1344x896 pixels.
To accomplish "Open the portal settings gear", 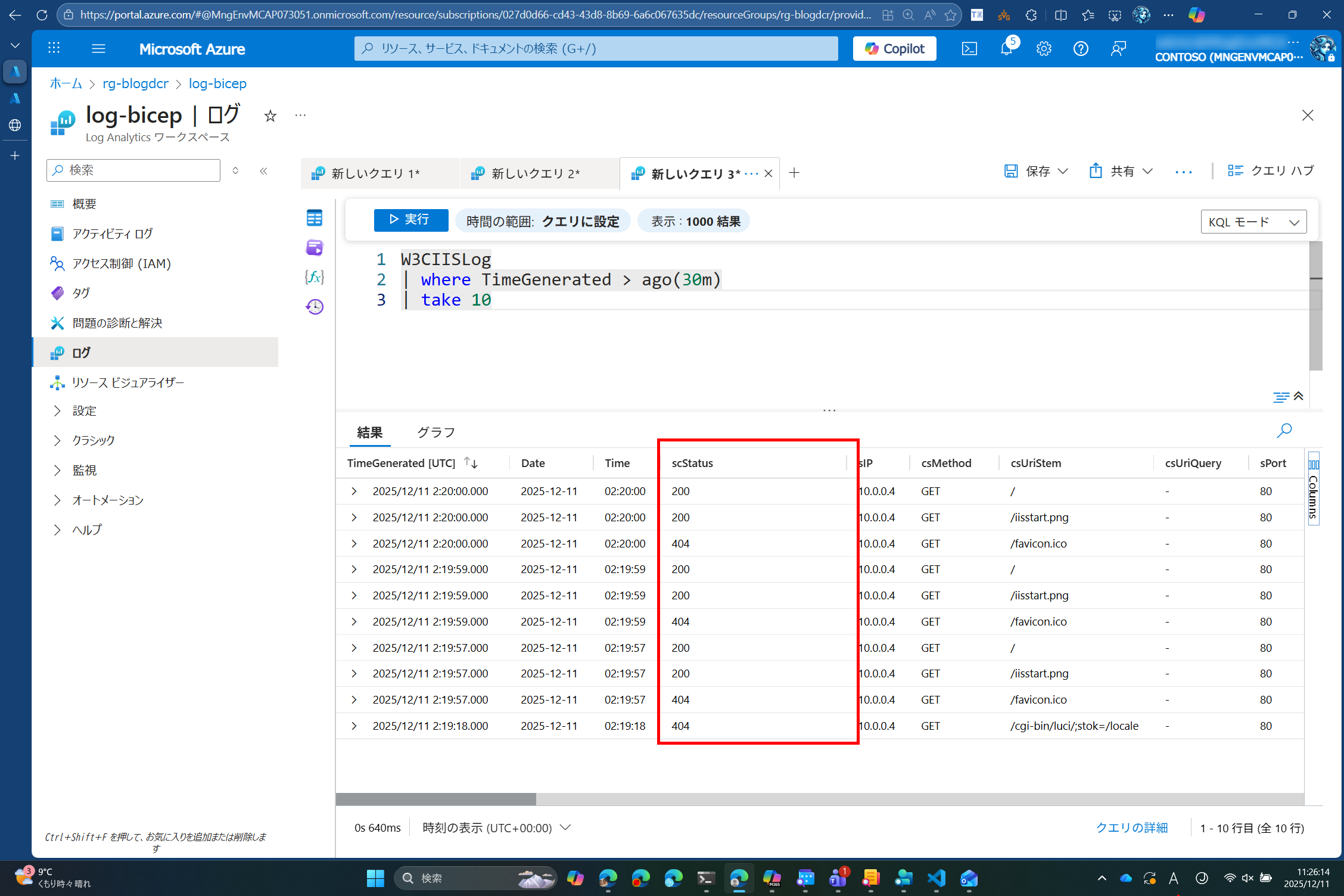I will tap(1044, 49).
